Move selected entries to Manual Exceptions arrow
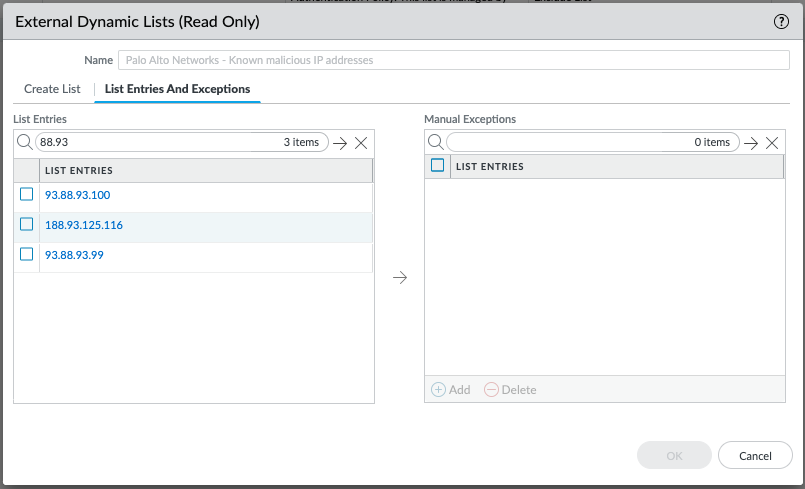This screenshot has width=805, height=489. (x=400, y=278)
